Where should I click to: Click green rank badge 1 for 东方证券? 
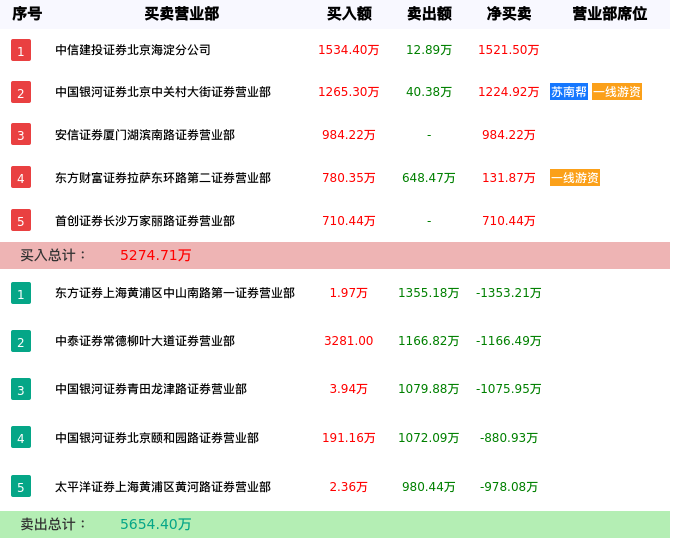[x=21, y=293]
